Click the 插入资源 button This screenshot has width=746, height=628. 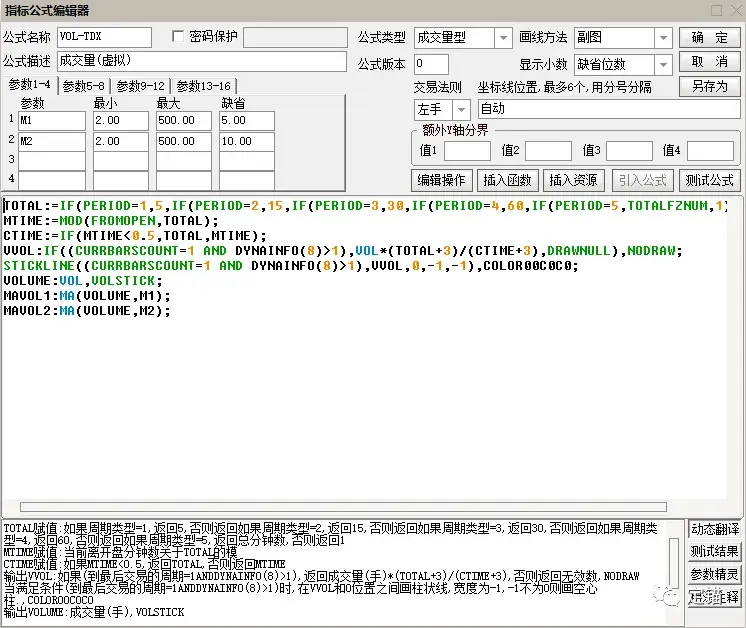pyautogui.click(x=573, y=180)
